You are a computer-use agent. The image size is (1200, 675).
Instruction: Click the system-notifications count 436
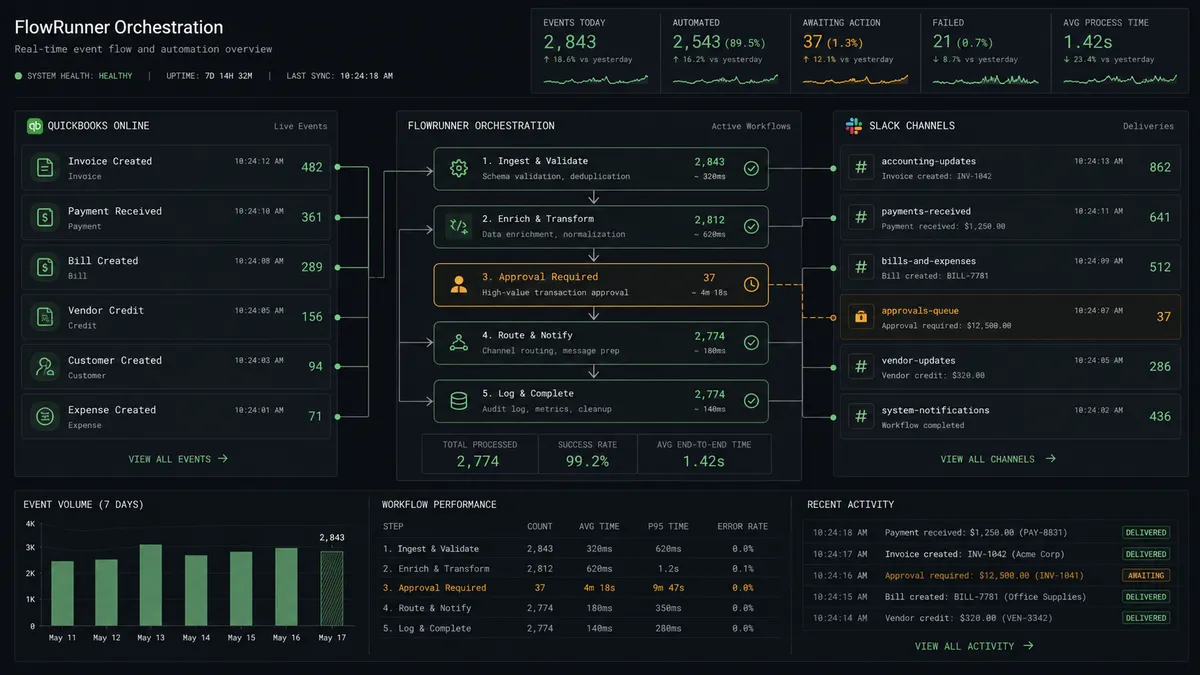click(x=1160, y=416)
